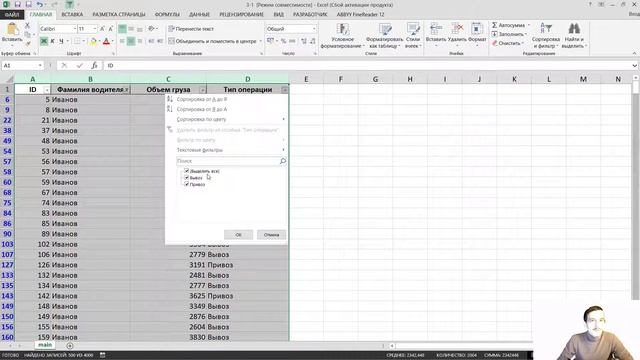This screenshot has height=360, width=640.
Task: Open Объем груза filter dropdown
Action: (202, 90)
